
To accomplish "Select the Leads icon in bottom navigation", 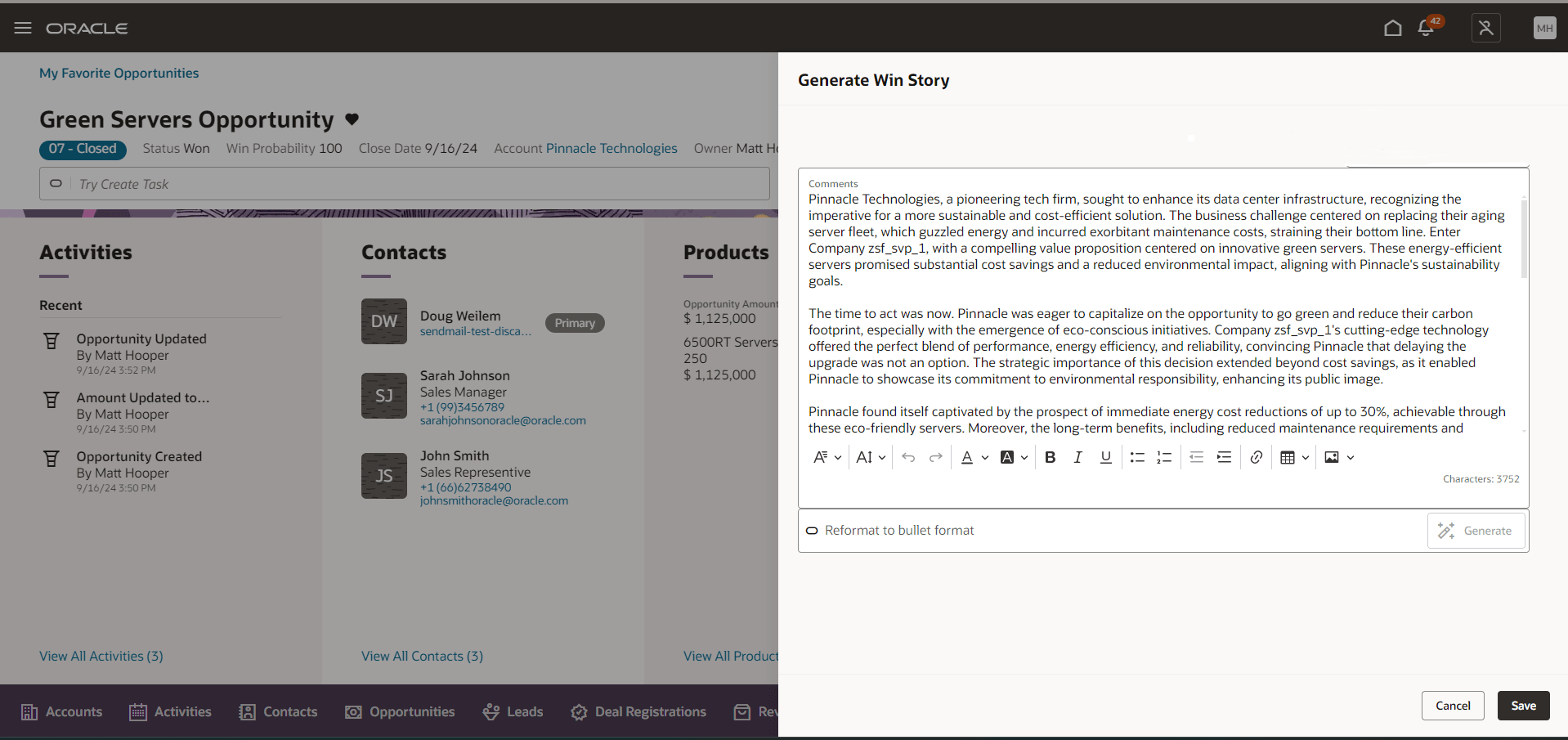I will click(491, 711).
